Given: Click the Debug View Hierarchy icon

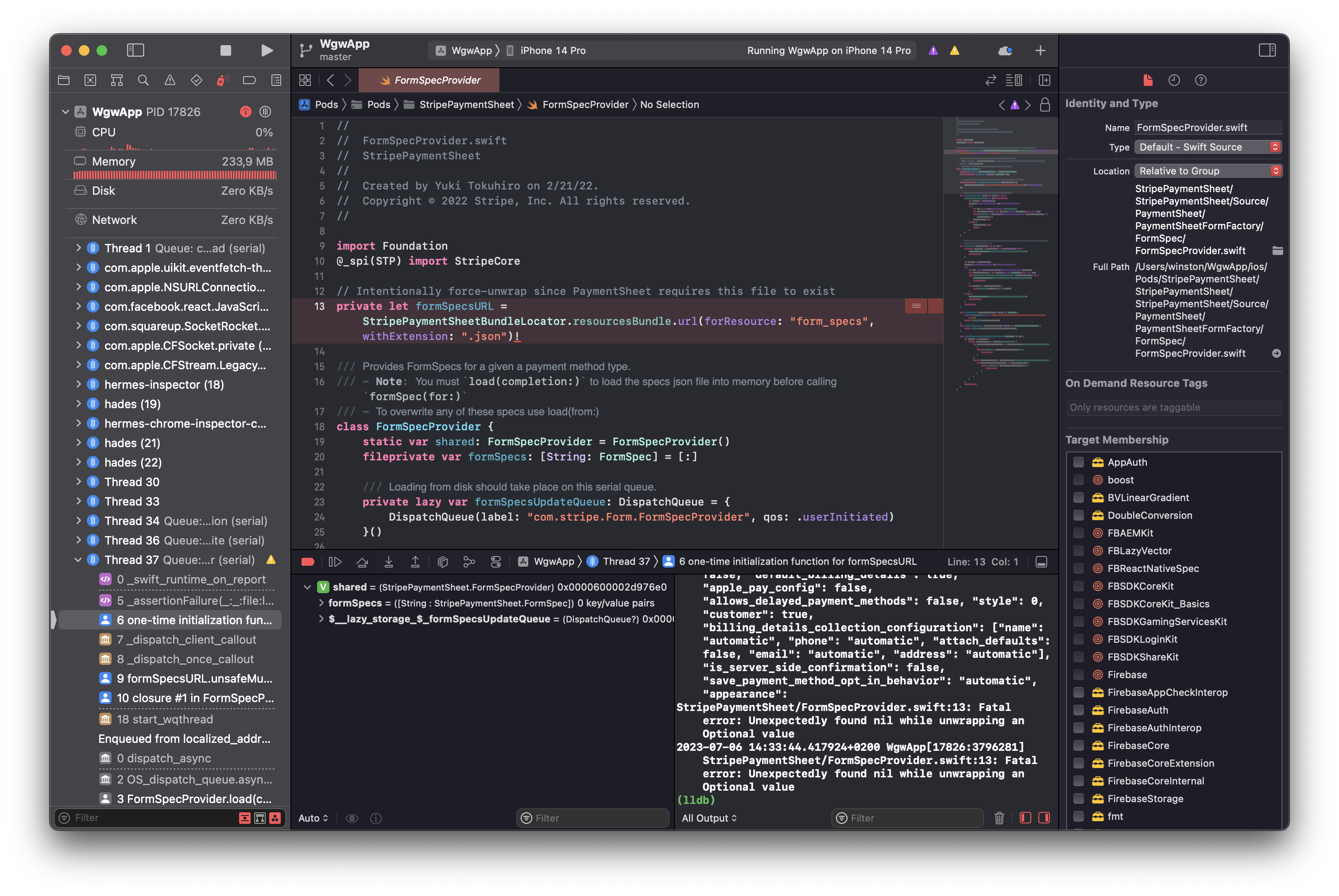Looking at the screenshot, I should (442, 562).
